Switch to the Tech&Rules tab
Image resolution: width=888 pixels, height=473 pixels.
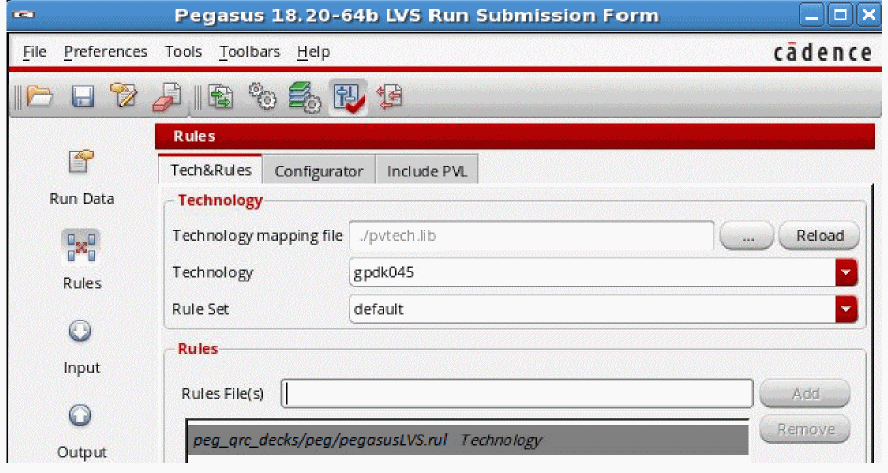(x=211, y=170)
